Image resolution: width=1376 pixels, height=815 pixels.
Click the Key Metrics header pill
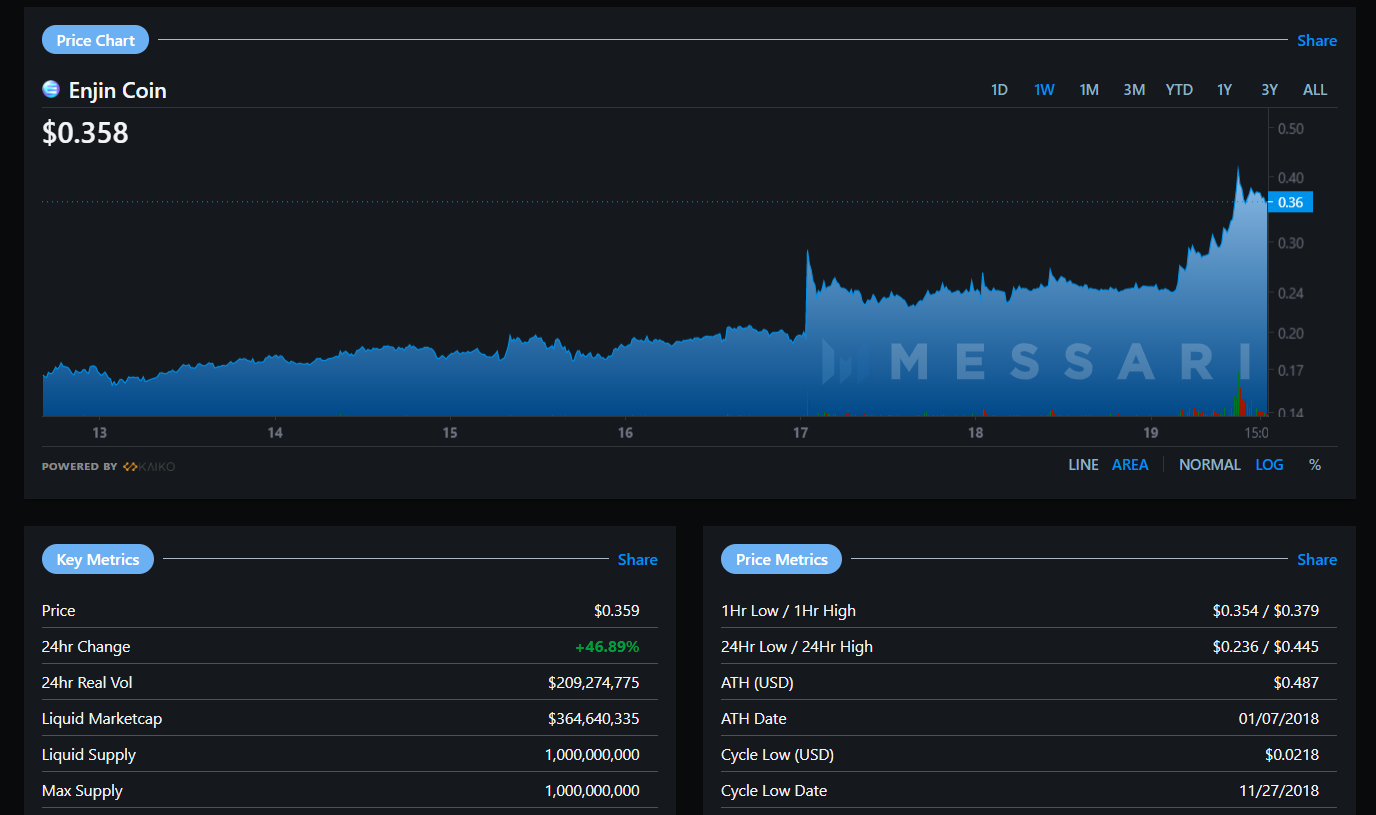pyautogui.click(x=98, y=559)
